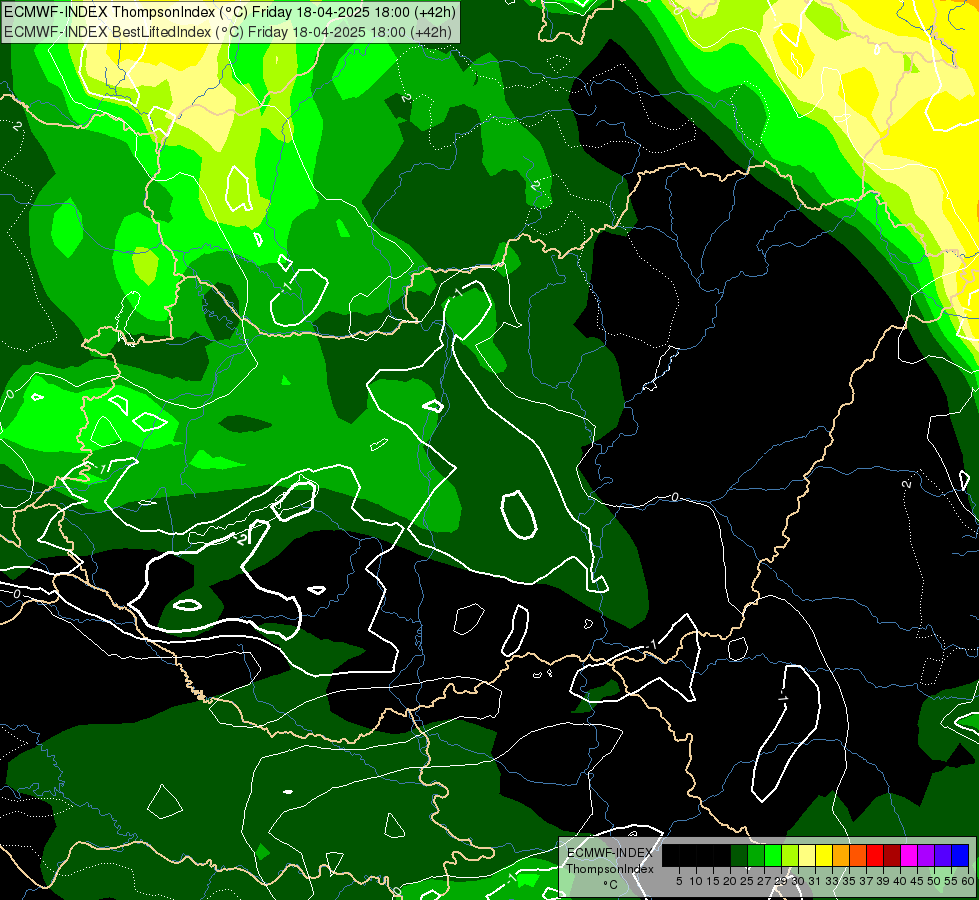Click the legend value 10
This screenshot has width=979, height=900.
point(696,881)
